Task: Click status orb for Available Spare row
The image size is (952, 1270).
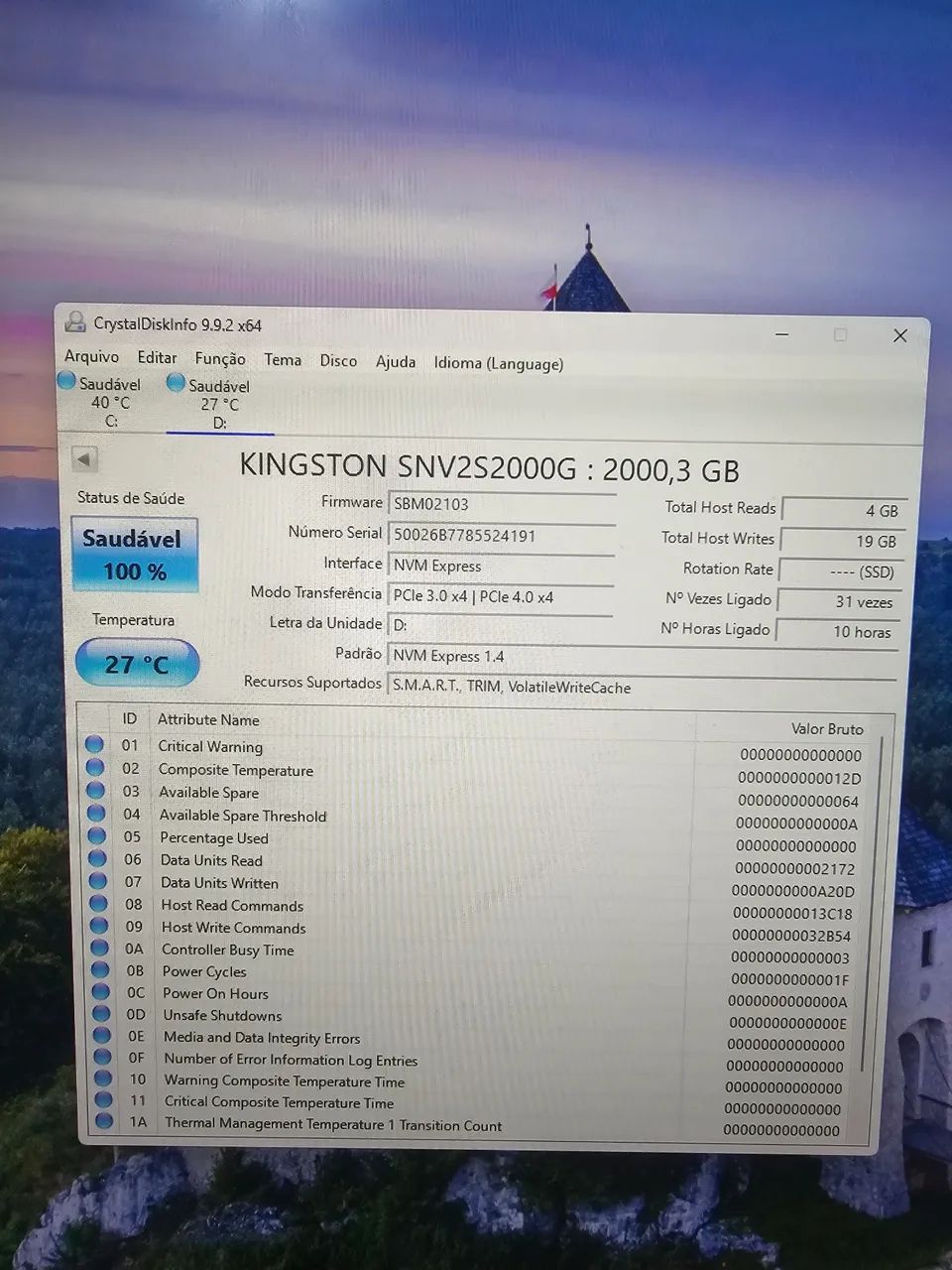Action: (x=95, y=790)
